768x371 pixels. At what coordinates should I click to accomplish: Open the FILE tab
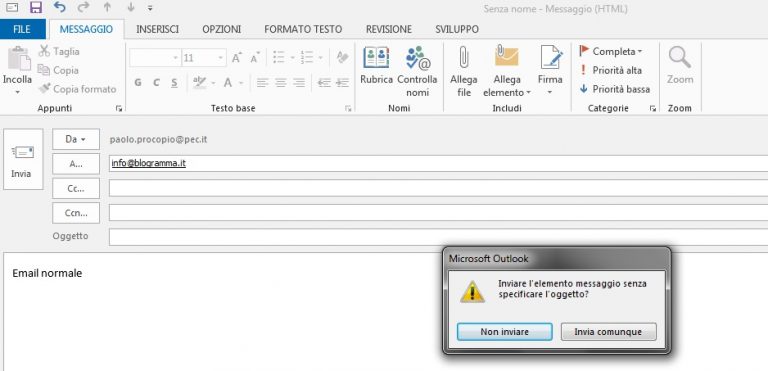point(22,29)
